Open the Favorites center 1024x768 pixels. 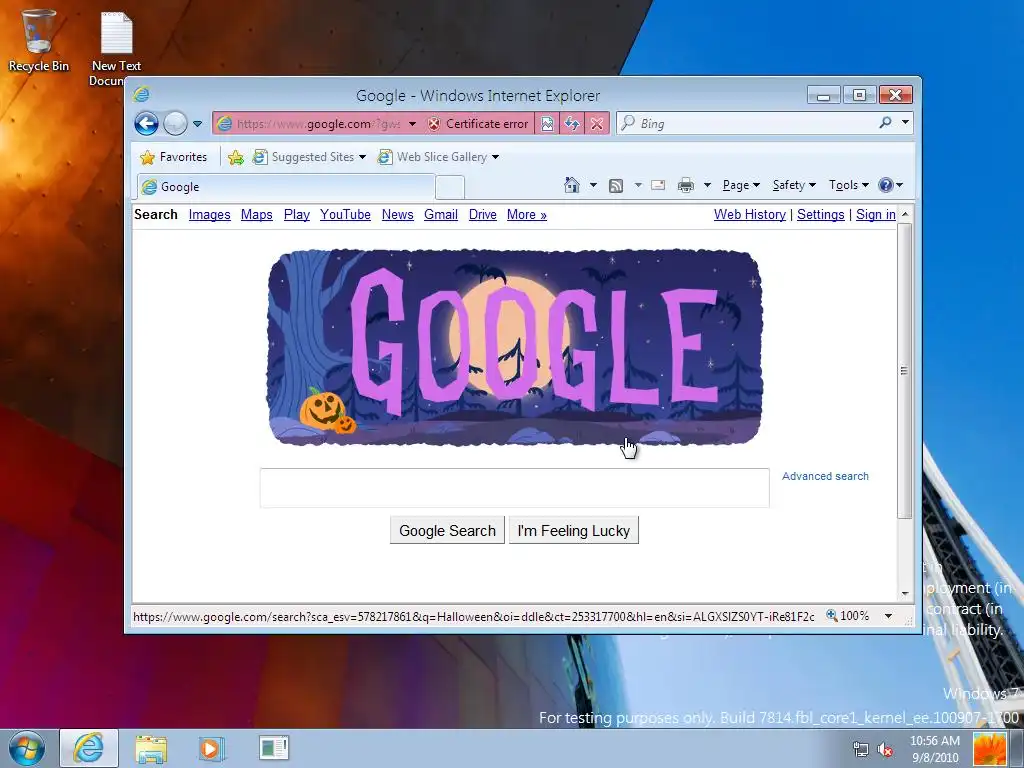click(174, 157)
